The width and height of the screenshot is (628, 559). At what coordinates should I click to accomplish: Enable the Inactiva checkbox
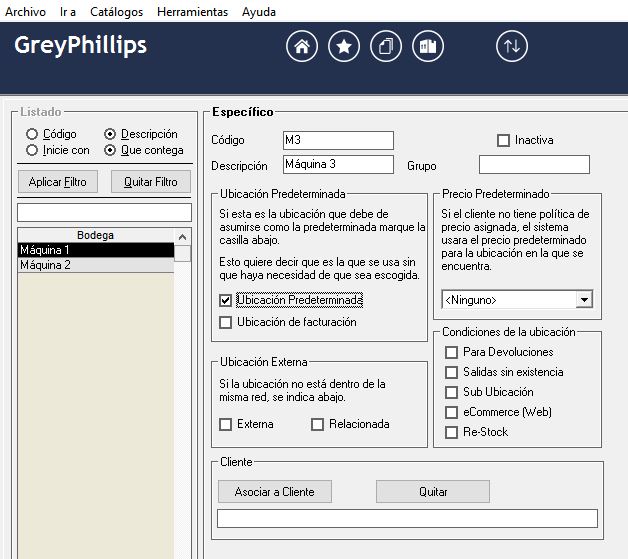503,140
